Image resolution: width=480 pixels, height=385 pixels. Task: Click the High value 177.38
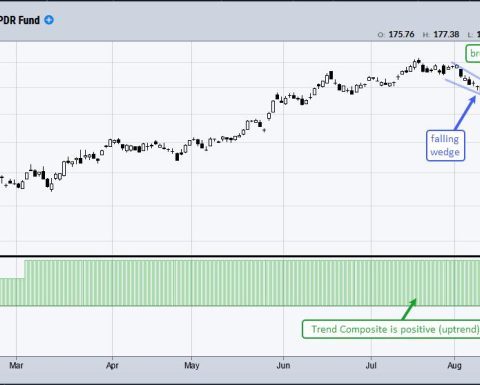[x=446, y=34]
